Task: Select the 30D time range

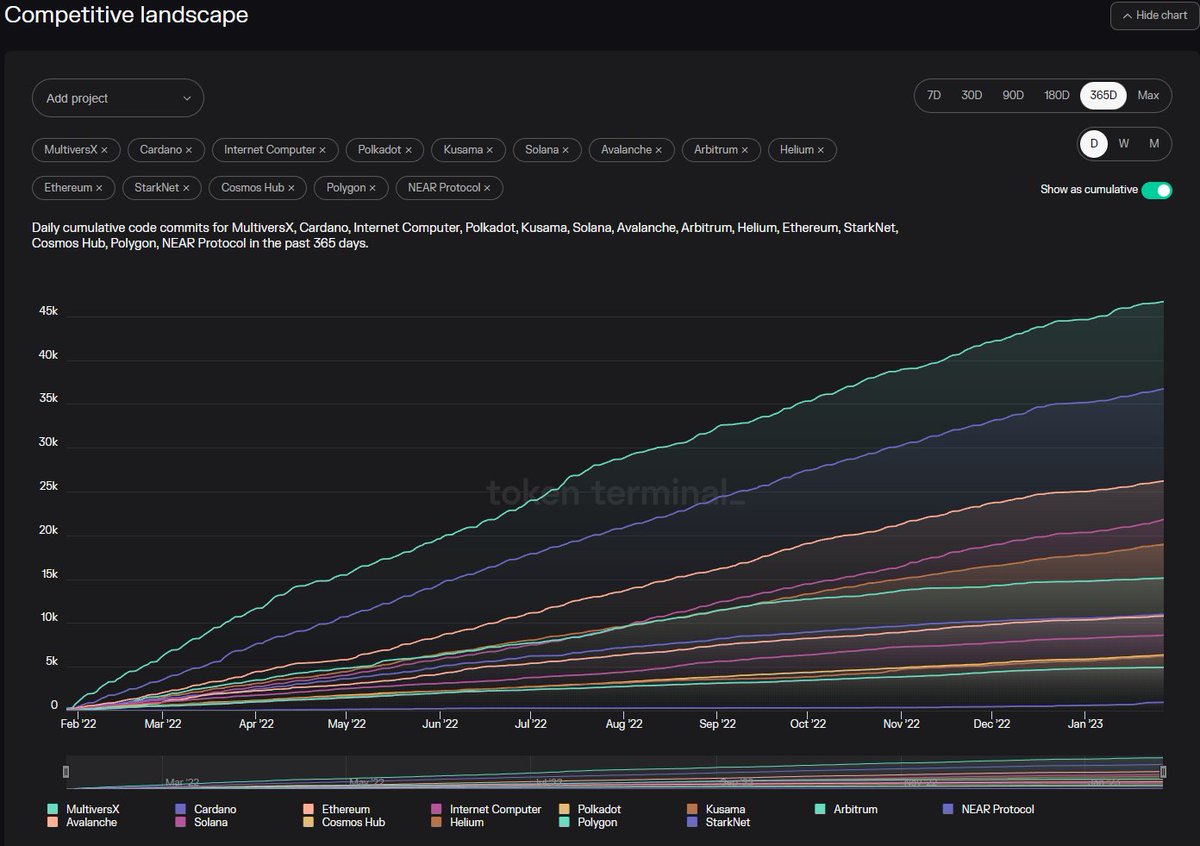Action: [972, 96]
